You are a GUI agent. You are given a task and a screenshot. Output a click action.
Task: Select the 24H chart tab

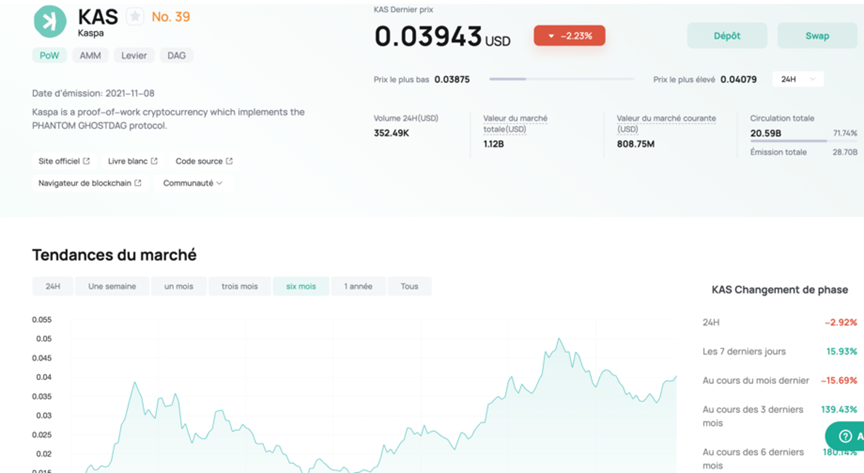coord(53,286)
